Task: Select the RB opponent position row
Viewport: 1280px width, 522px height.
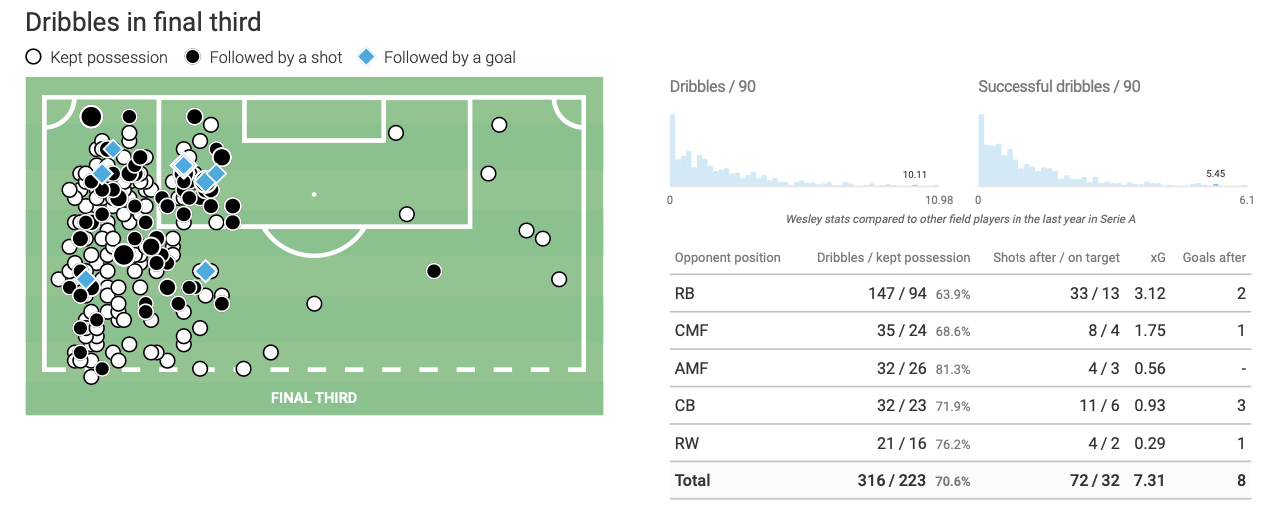Action: (x=960, y=294)
